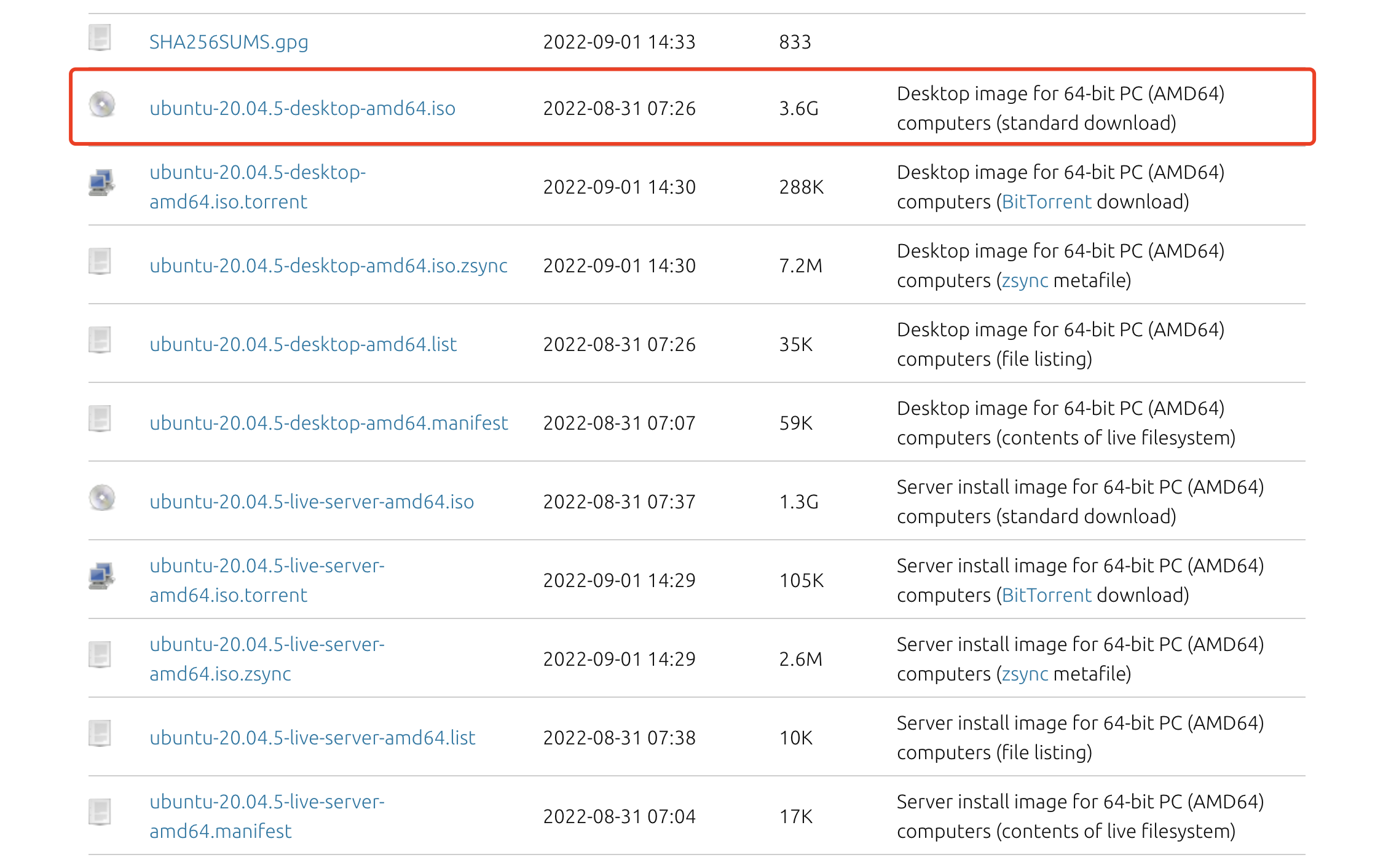Click the file icon beside live-server-amd64.manifest

(x=100, y=812)
